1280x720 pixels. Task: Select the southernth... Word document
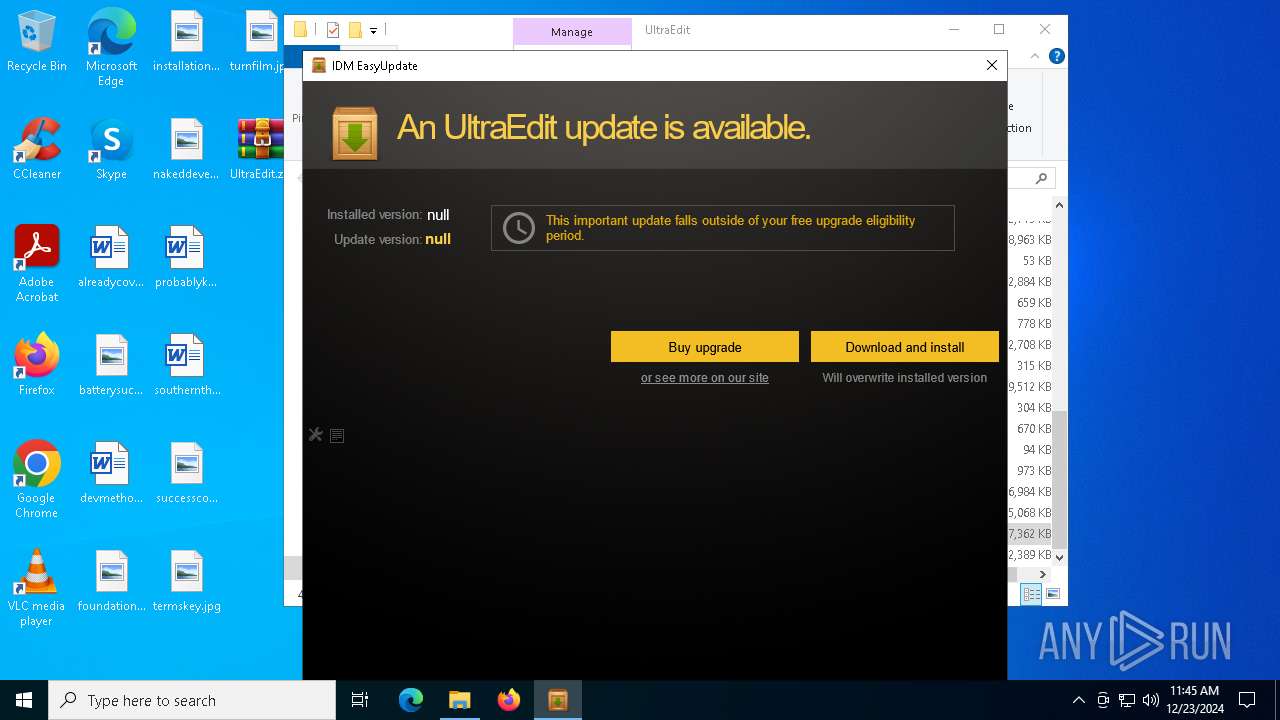coord(186,364)
